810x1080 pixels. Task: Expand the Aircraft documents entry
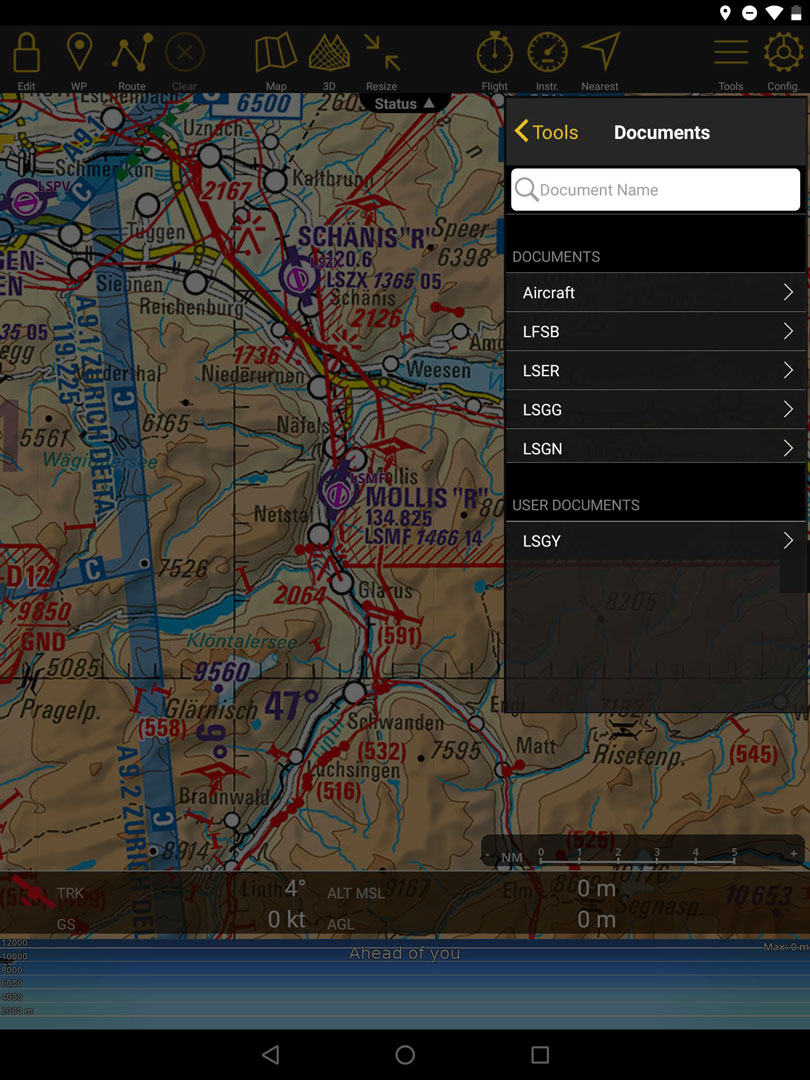tap(655, 293)
